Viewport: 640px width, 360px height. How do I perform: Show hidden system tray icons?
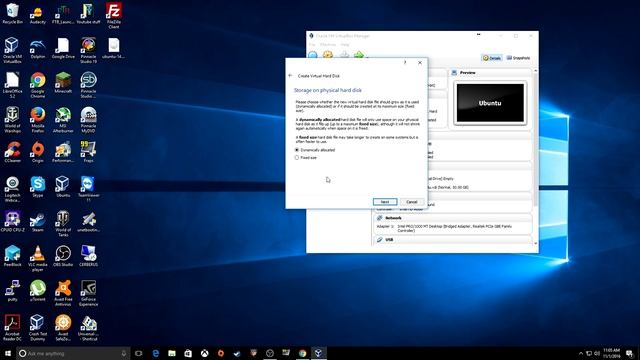click(x=581, y=353)
